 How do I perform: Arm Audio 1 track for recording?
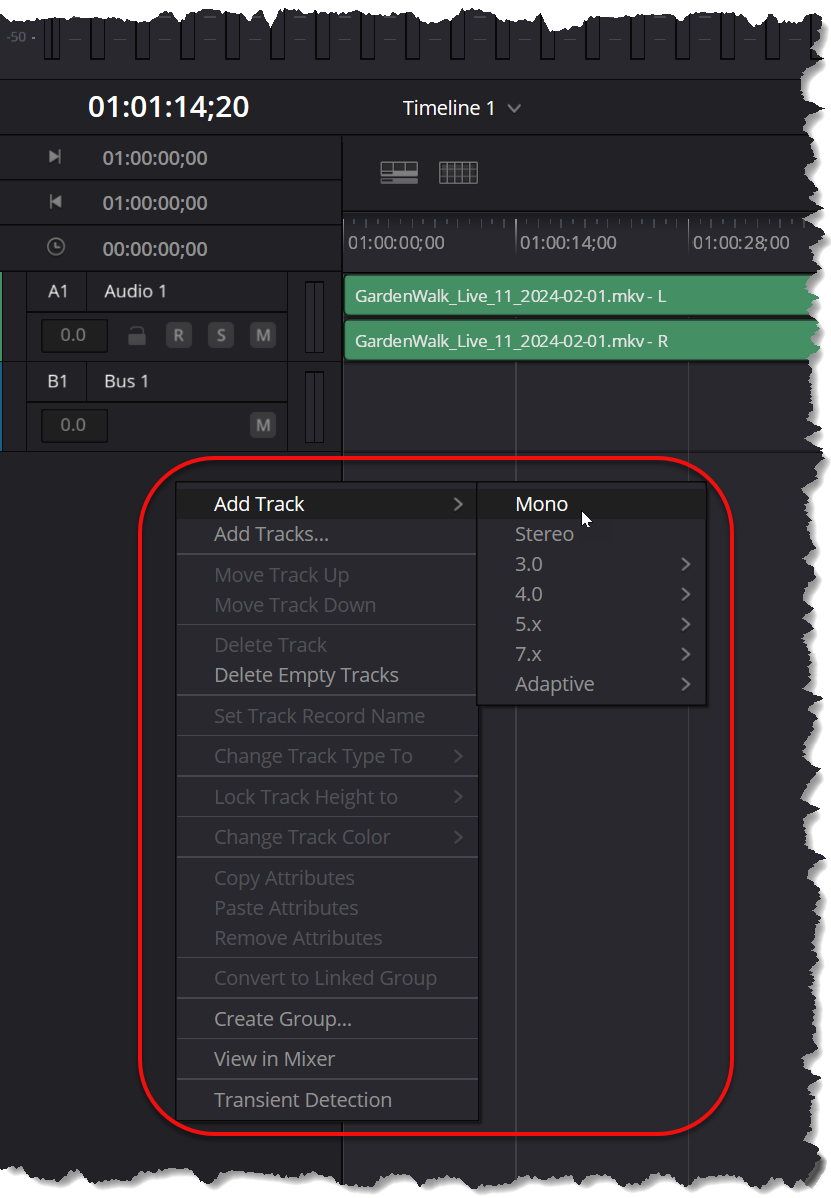[x=178, y=336]
